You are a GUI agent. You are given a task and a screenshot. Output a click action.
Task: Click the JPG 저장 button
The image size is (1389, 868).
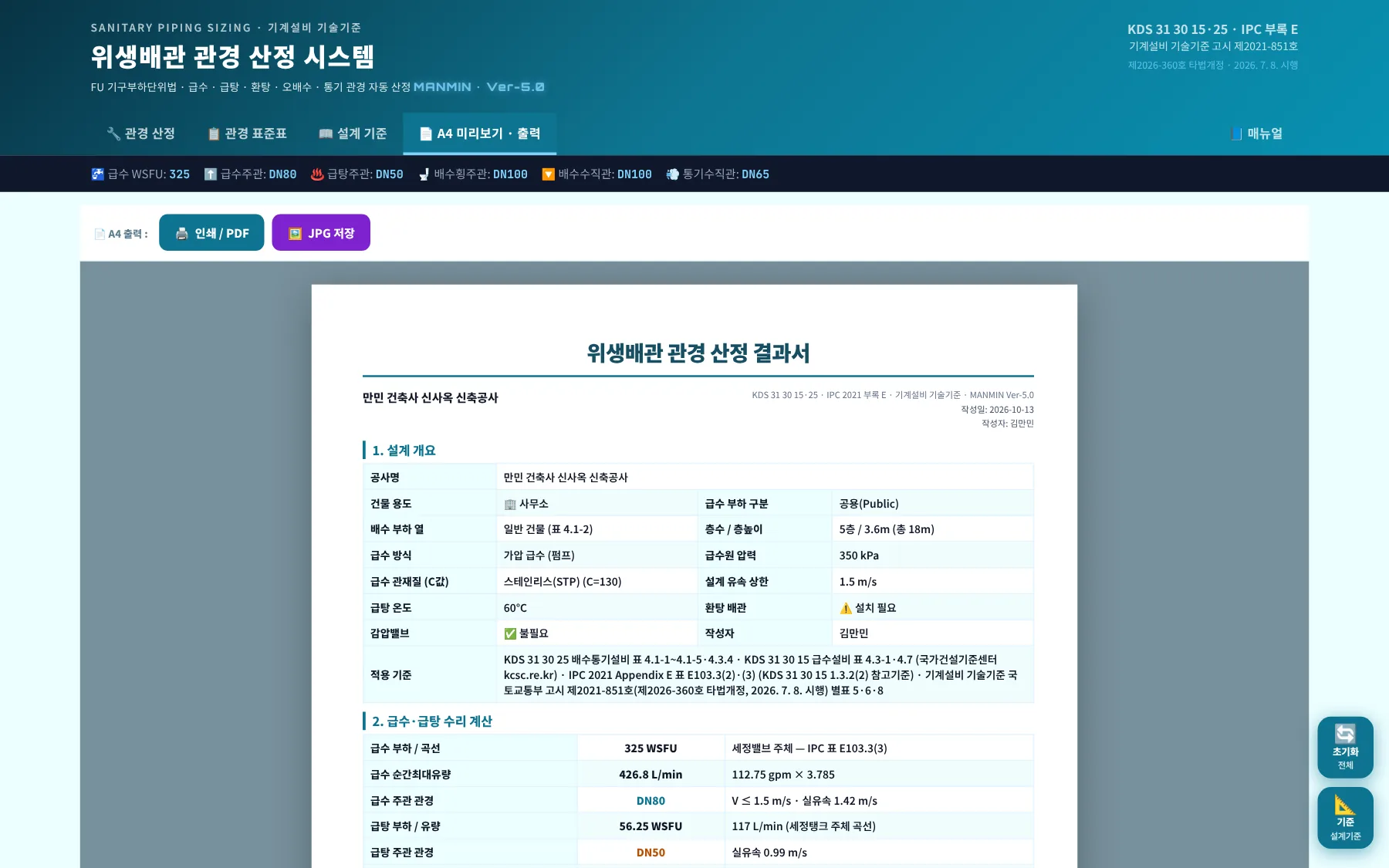pyautogui.click(x=321, y=233)
